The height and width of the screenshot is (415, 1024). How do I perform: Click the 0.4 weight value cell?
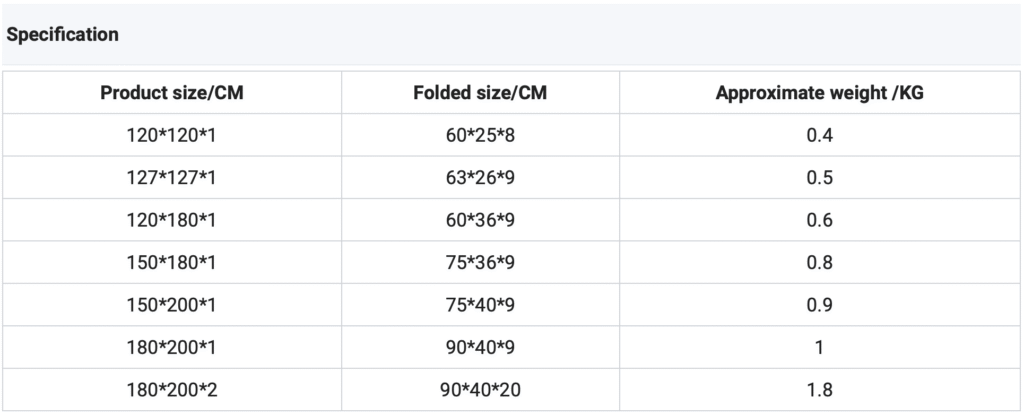(x=819, y=135)
